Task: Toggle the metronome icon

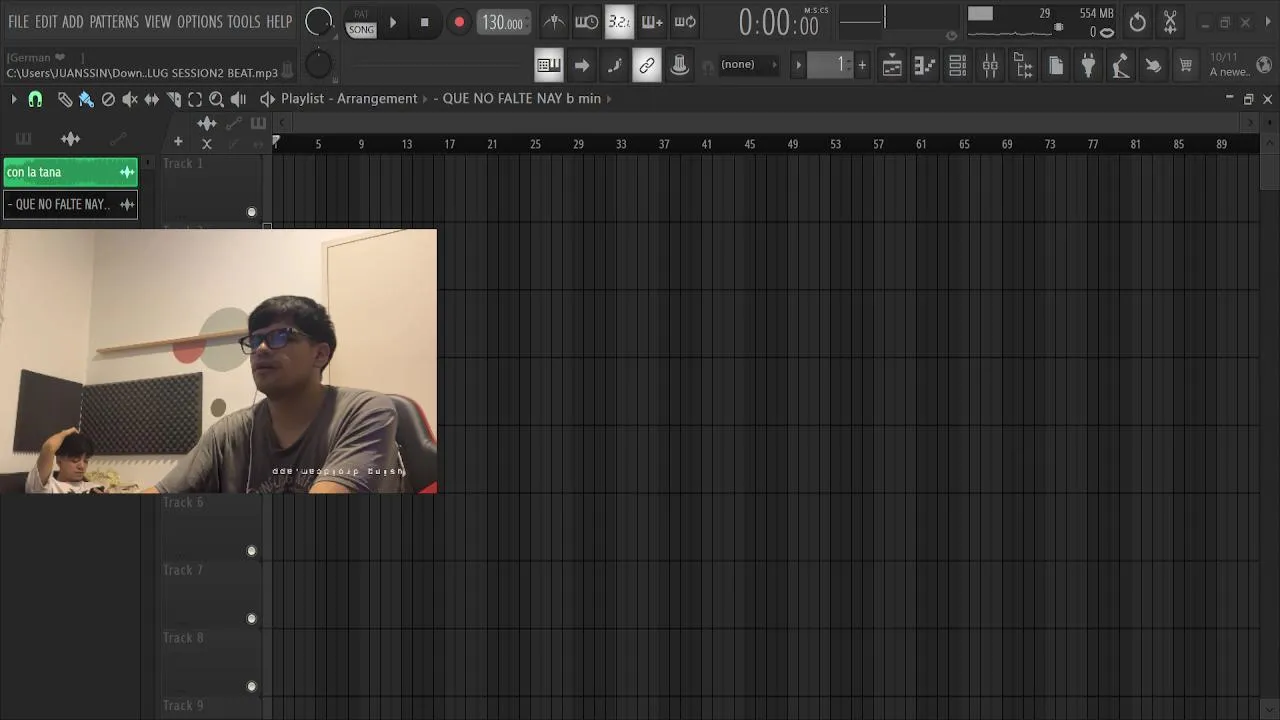Action: point(553,22)
